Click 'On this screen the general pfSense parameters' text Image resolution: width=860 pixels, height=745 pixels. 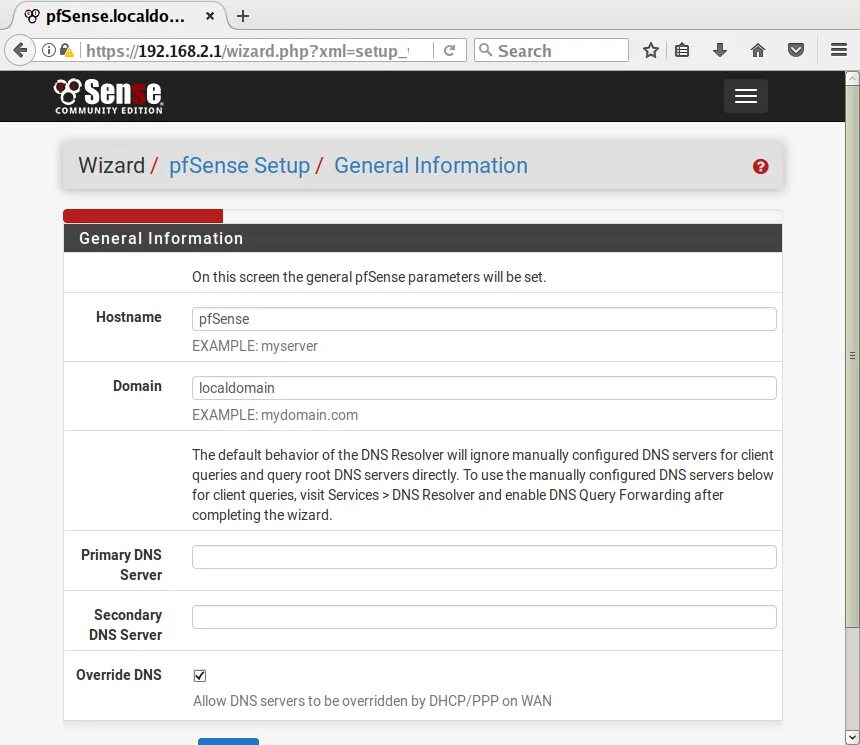pyautogui.click(x=369, y=277)
